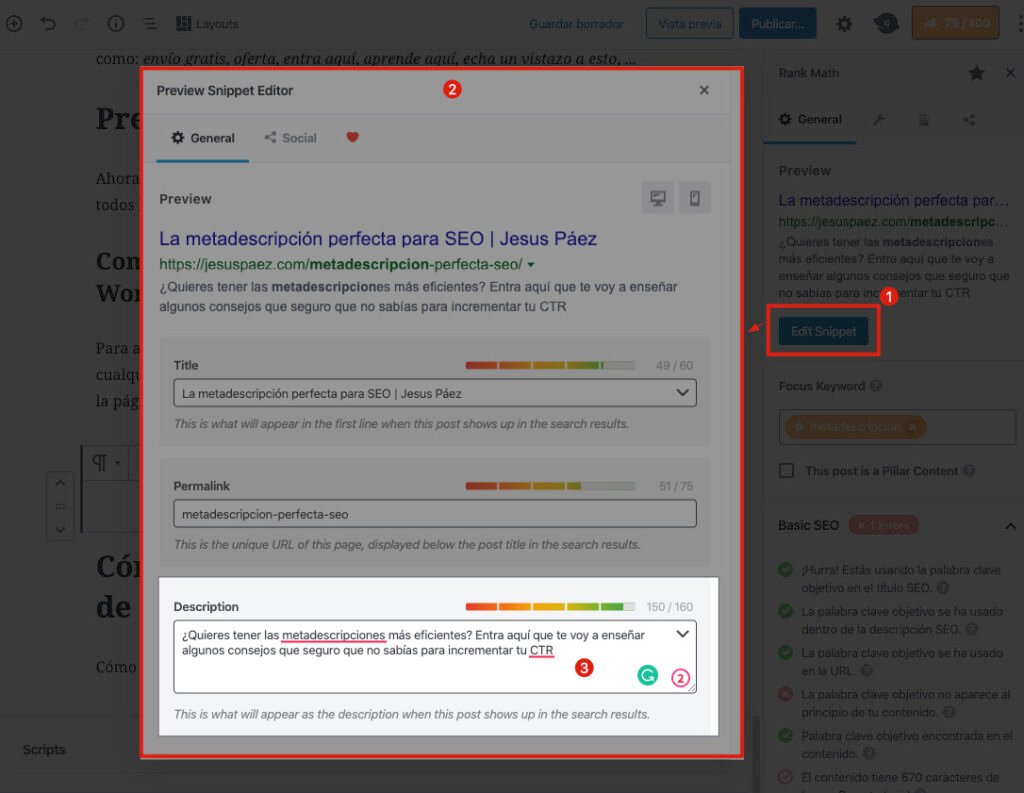The image size is (1024, 793).
Task: Undo the last edit
Action: click(x=48, y=24)
